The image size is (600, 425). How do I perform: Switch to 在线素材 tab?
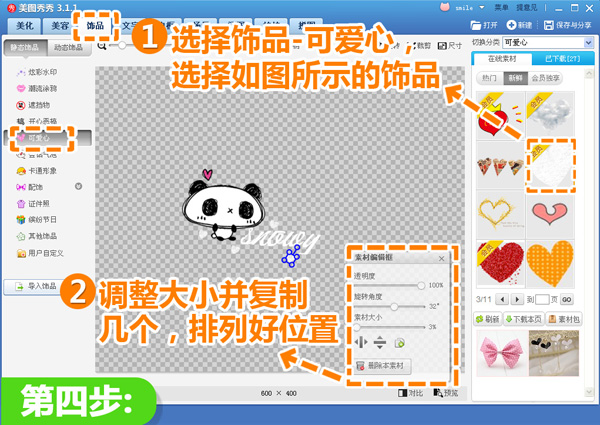pos(502,59)
